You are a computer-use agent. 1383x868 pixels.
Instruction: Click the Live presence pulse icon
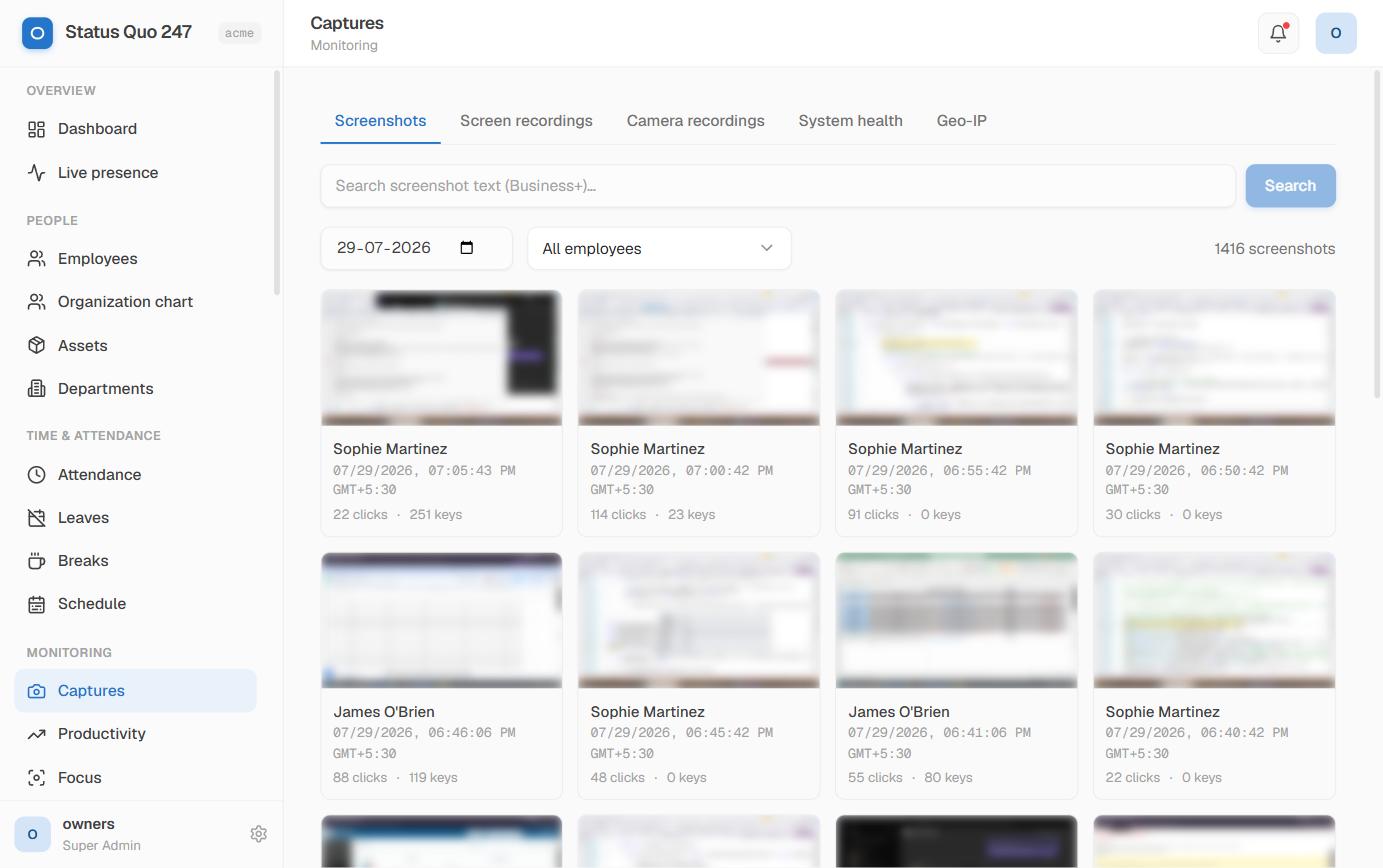click(x=37, y=173)
